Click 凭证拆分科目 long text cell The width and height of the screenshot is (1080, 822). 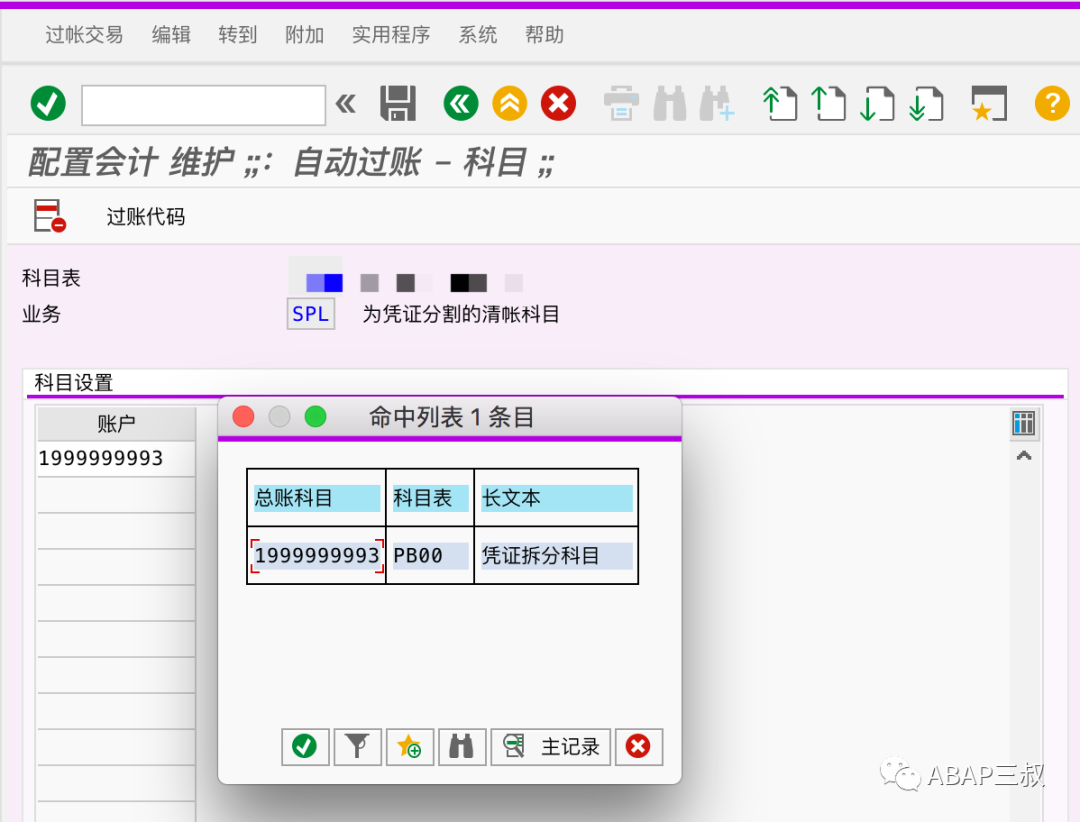557,555
